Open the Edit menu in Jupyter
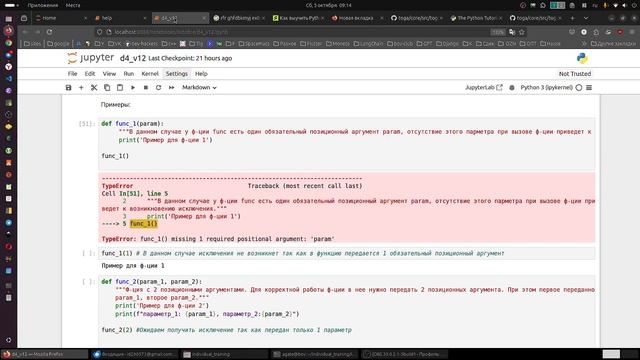 [x=89, y=74]
